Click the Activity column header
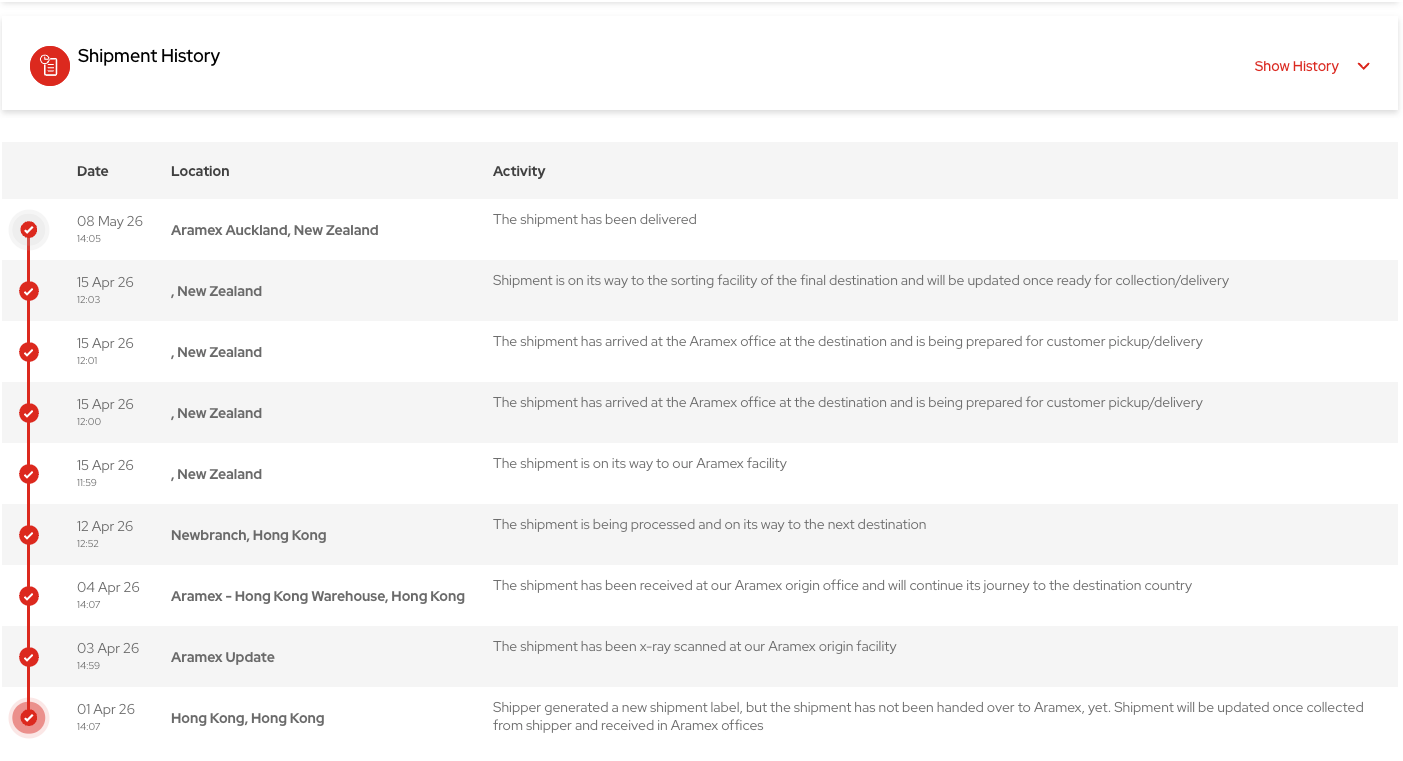 click(519, 171)
